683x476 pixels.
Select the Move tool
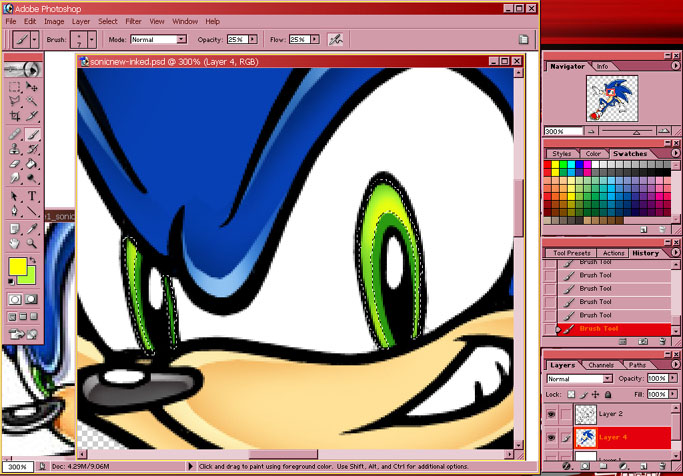(32, 87)
